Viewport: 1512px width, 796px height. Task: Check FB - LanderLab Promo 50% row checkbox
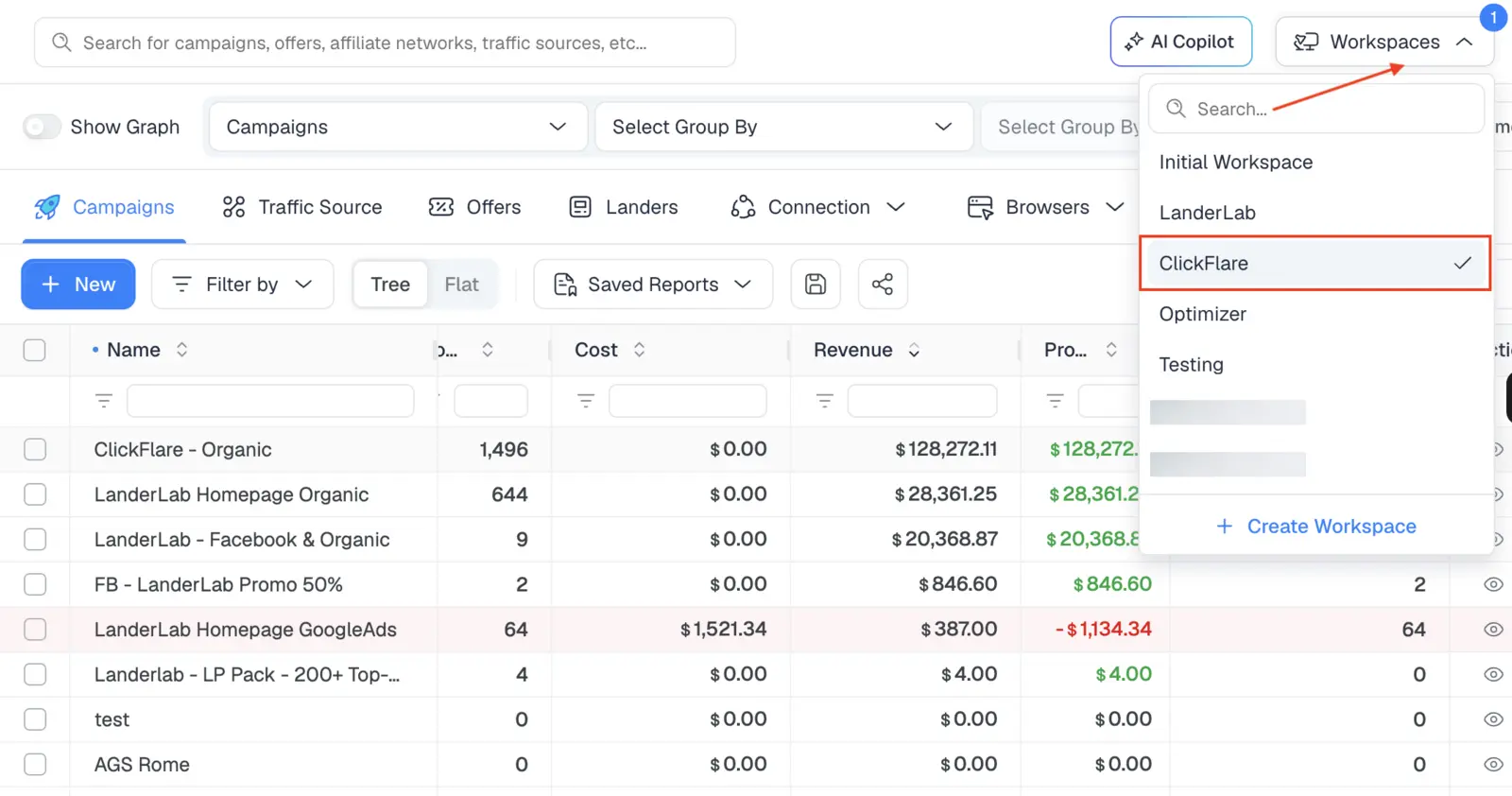point(35,584)
